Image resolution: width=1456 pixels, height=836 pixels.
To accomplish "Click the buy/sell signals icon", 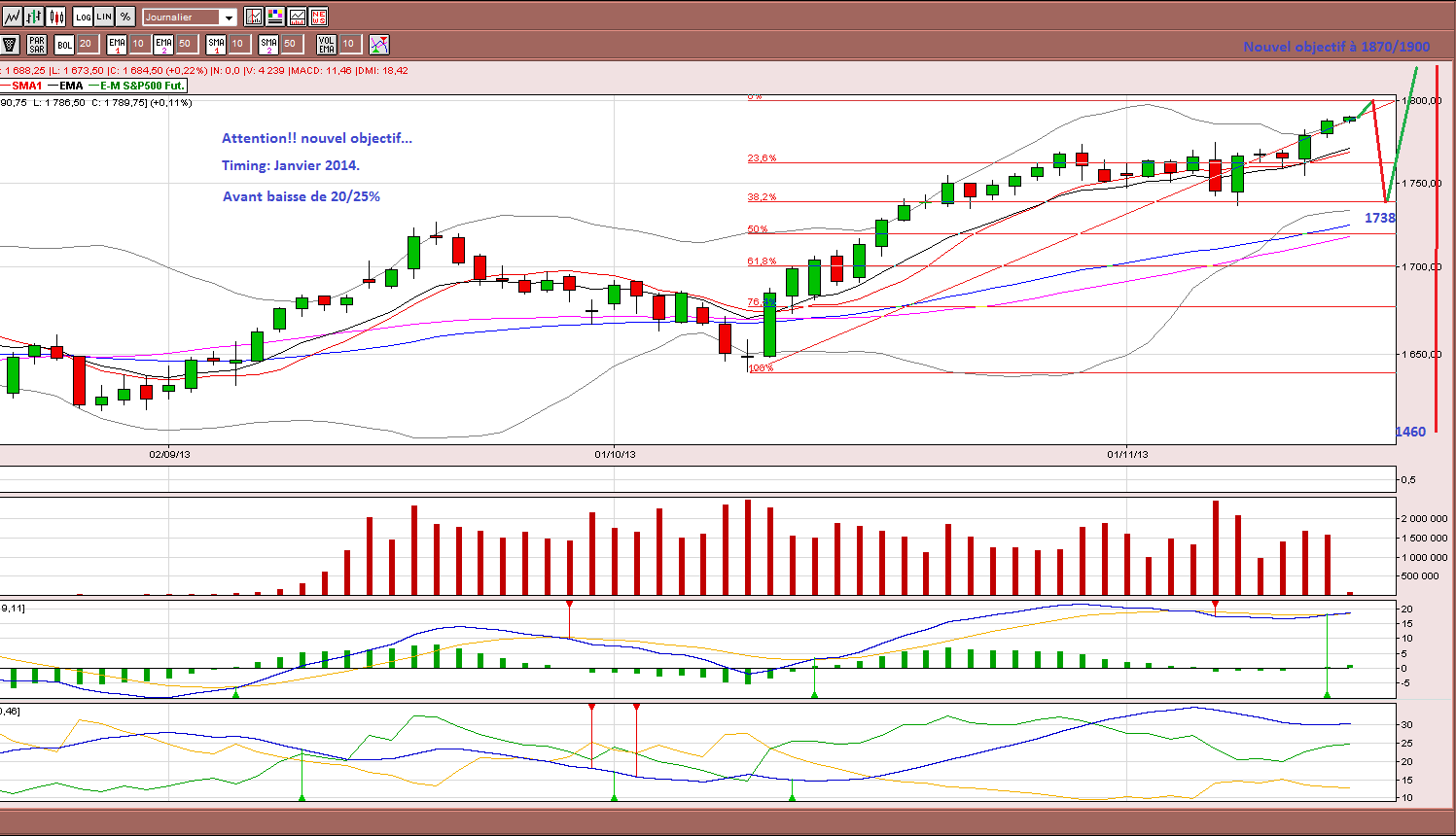I will [379, 44].
